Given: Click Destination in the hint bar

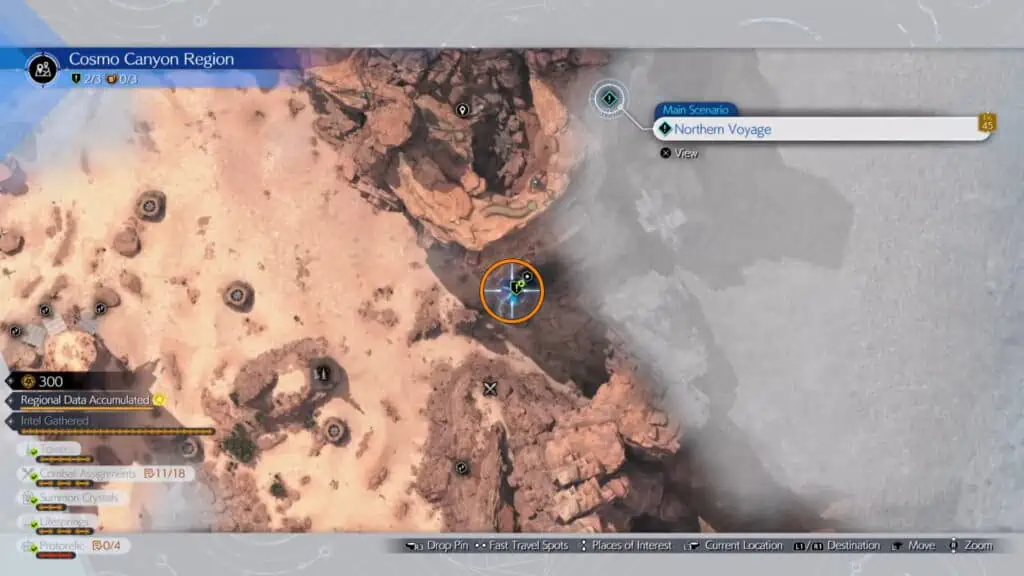Looking at the screenshot, I should pos(854,545).
